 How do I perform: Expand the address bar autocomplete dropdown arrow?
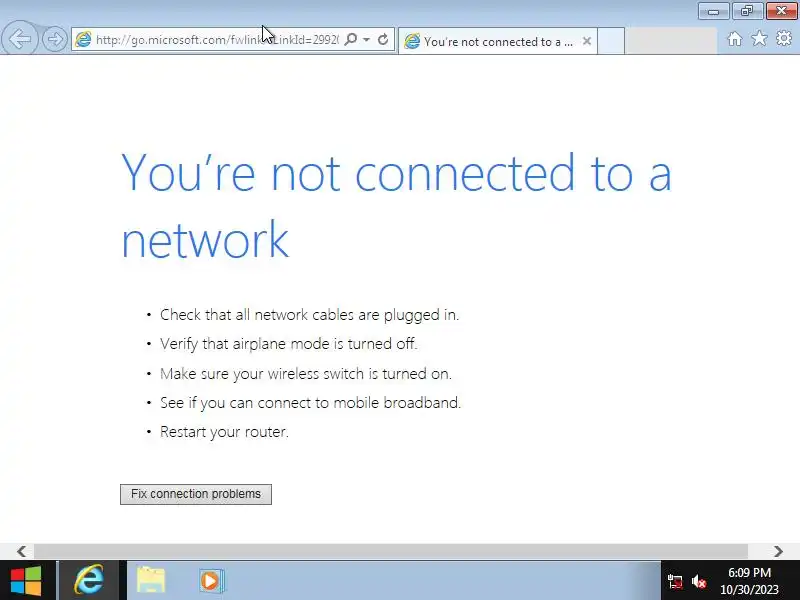[x=366, y=40]
